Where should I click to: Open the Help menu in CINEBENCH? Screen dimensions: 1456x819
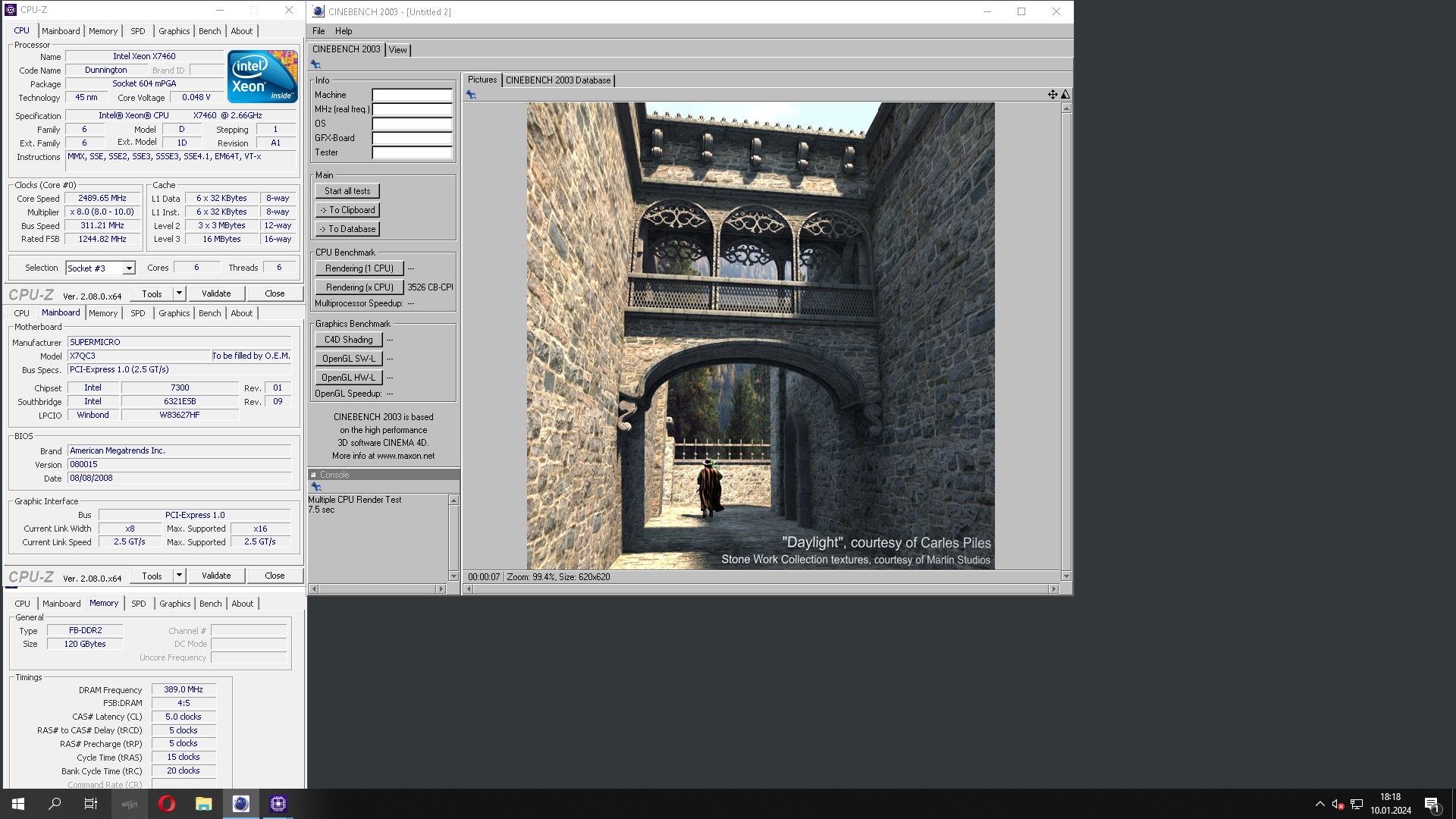(x=344, y=31)
